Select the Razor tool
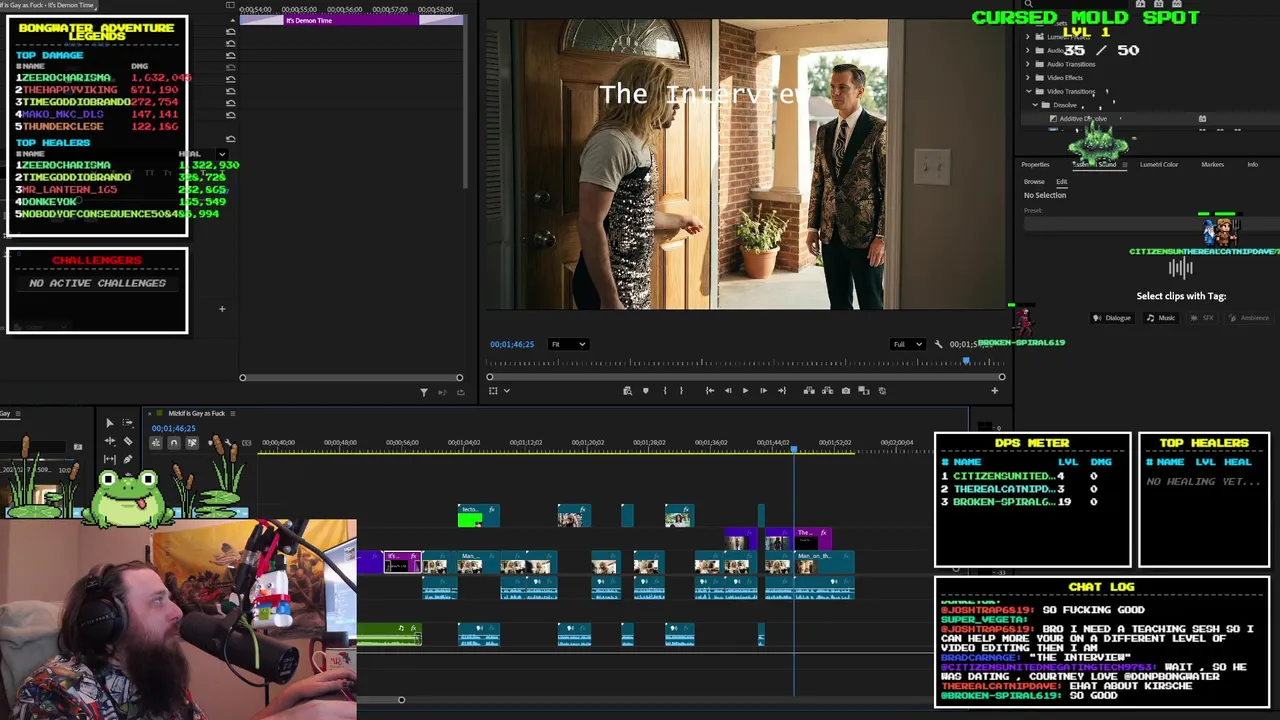Screen dimensions: 1280x720 tap(128, 441)
